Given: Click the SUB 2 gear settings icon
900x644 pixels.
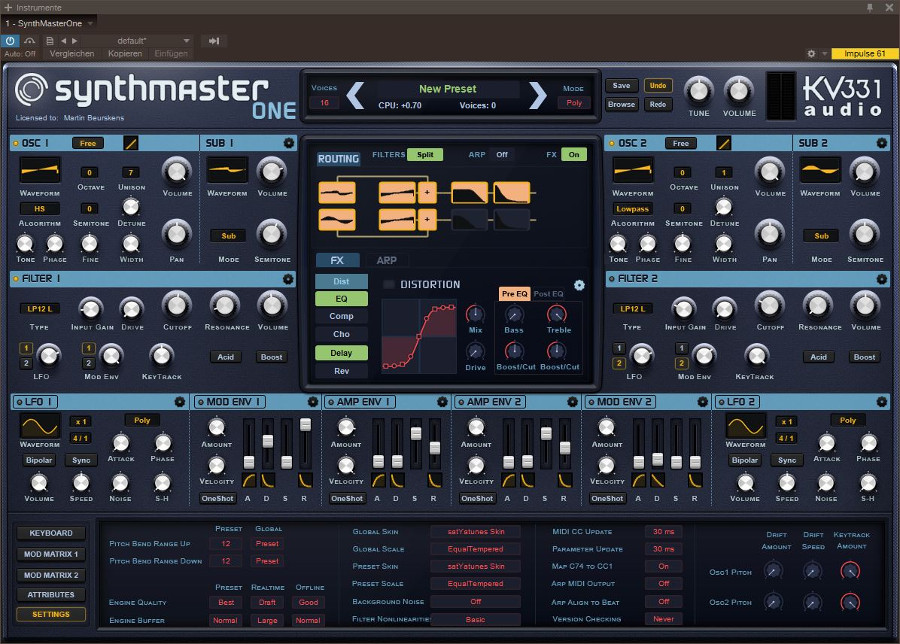Looking at the screenshot, I should (882, 143).
